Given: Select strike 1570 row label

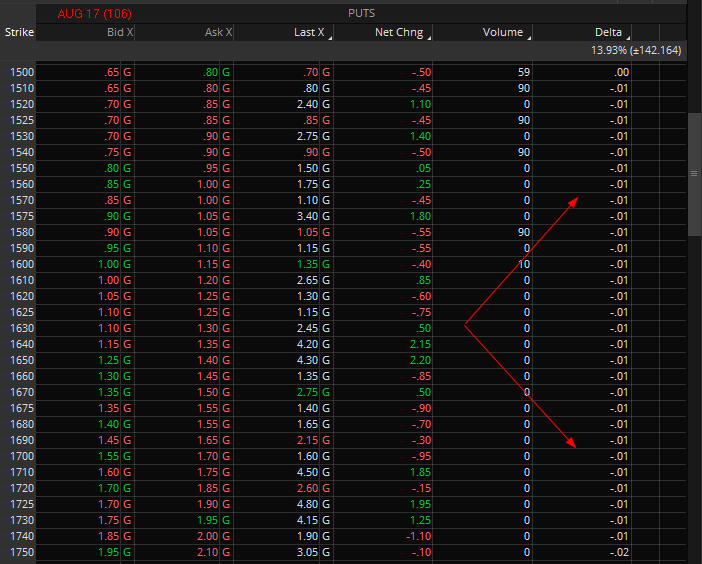Looking at the screenshot, I should point(22,200).
